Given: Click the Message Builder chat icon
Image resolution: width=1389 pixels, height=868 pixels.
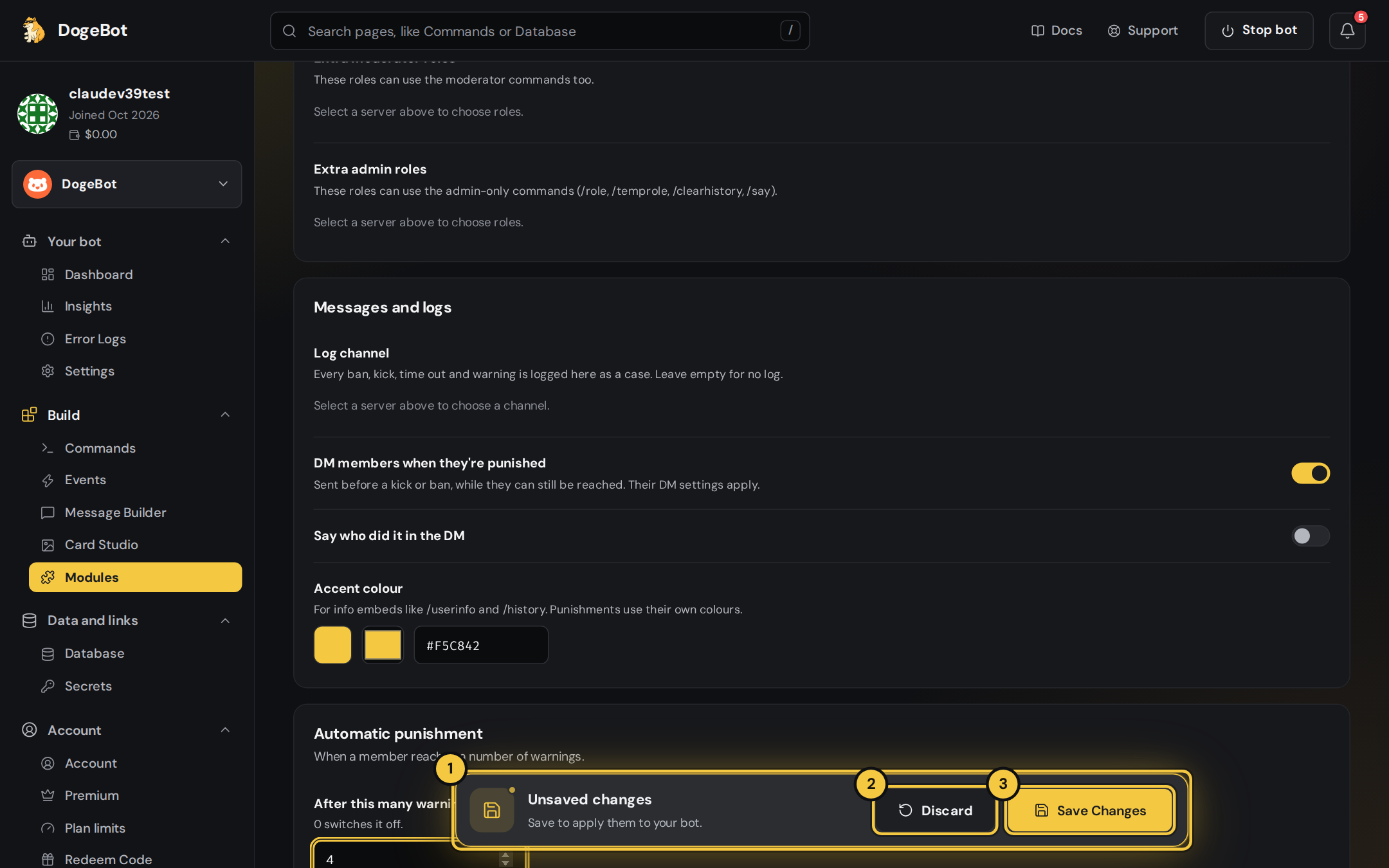Looking at the screenshot, I should pyautogui.click(x=48, y=512).
